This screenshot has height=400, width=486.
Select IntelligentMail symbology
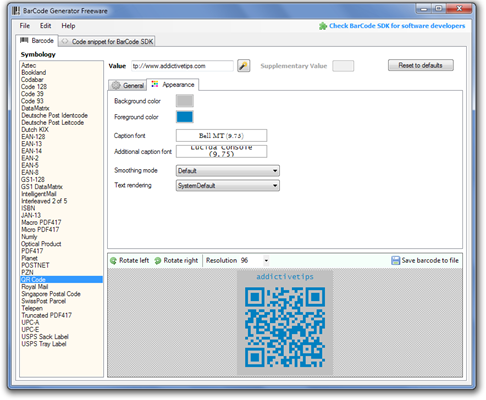(39, 194)
